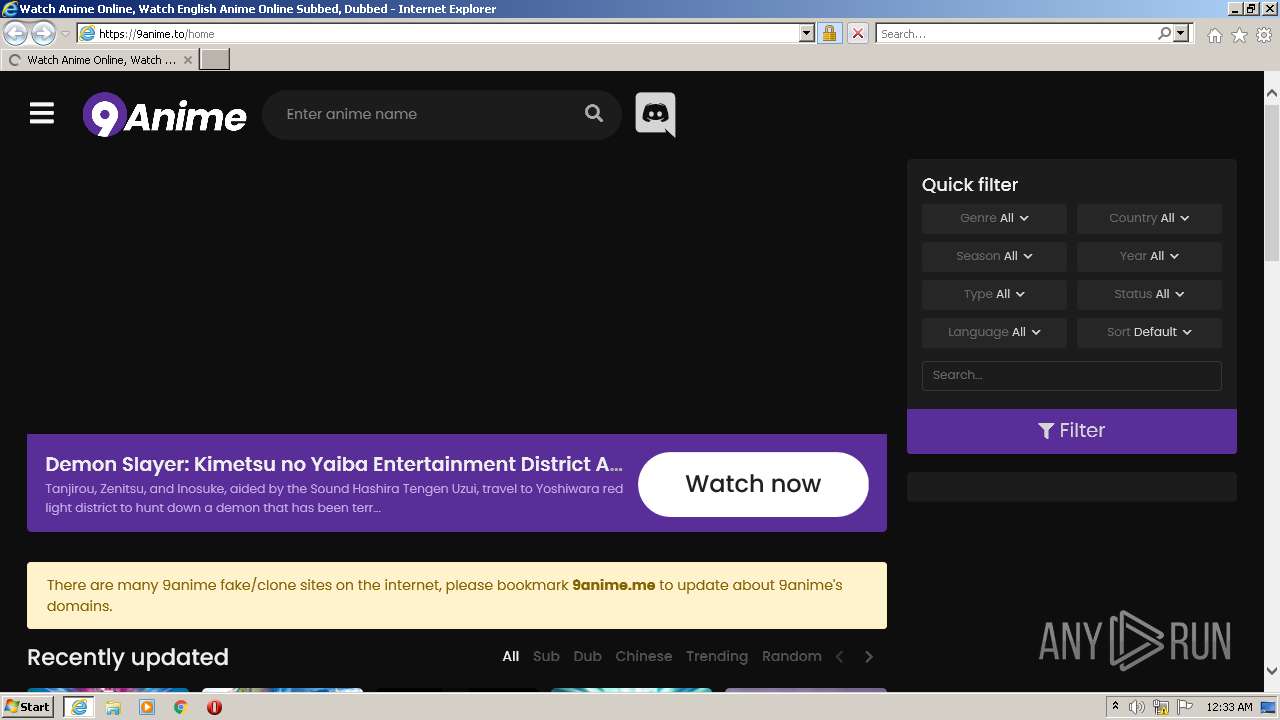Launch Chrome from taskbar

coord(181,707)
